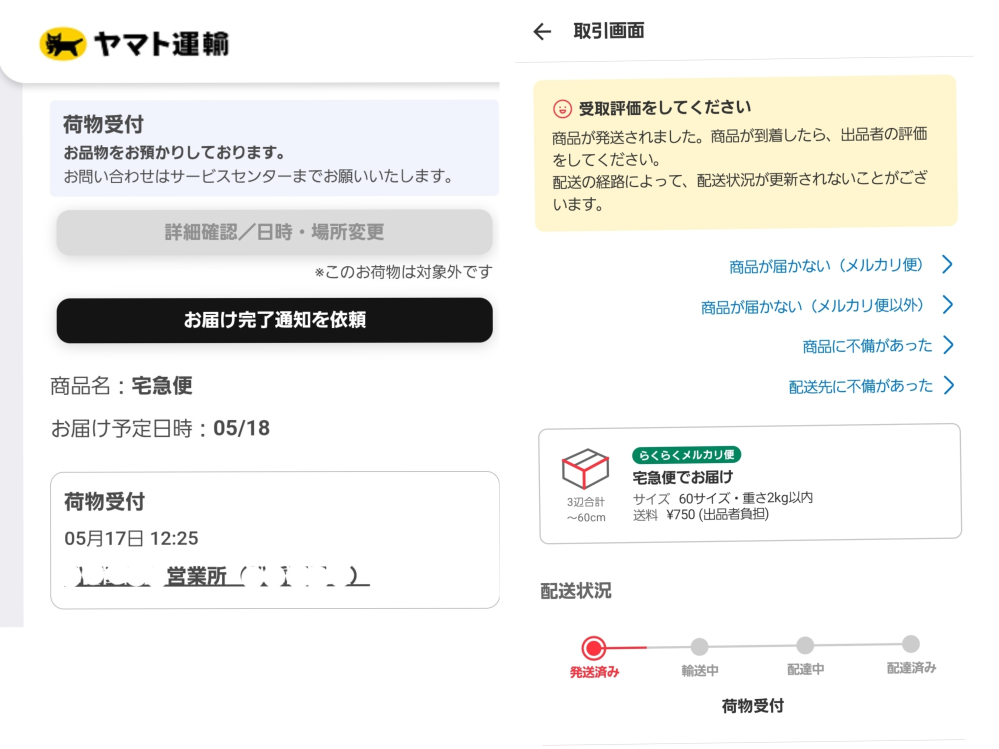Tap the disabled 詳細確認／日時・場所変更 button
999x749 pixels.
pyautogui.click(x=275, y=232)
